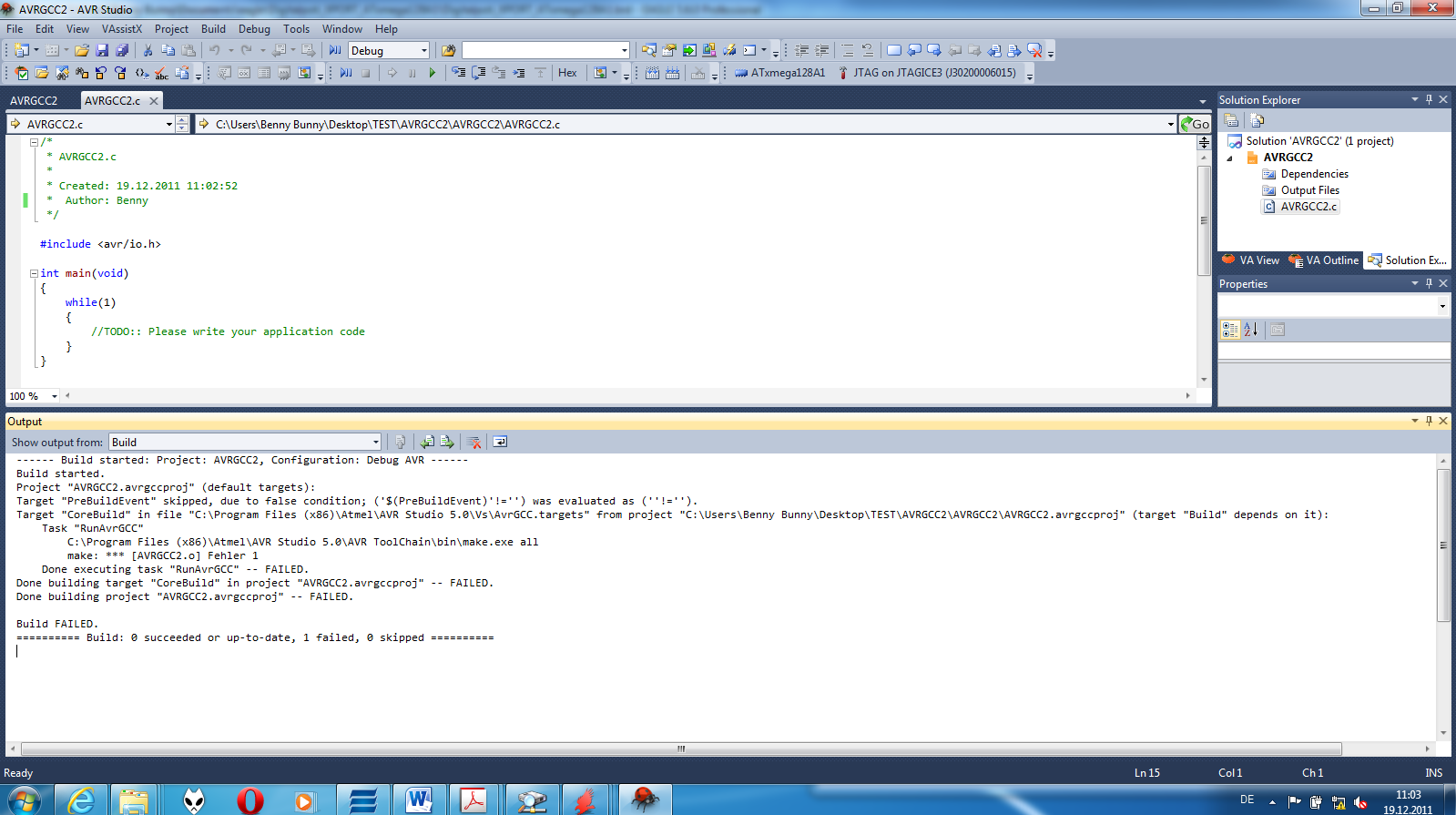Click the ATxmega128A1 device button

(779, 73)
